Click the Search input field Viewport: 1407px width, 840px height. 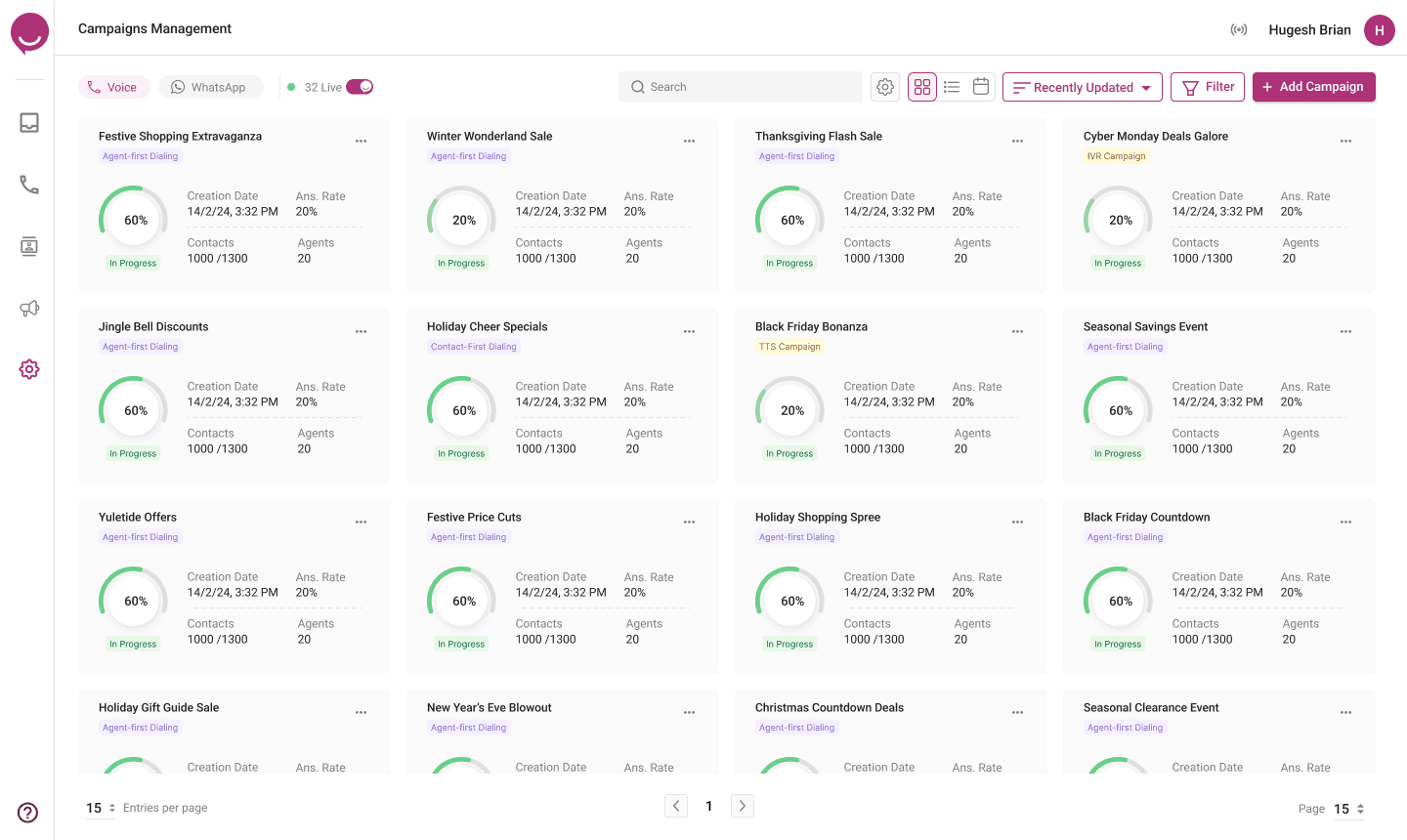coord(741,87)
